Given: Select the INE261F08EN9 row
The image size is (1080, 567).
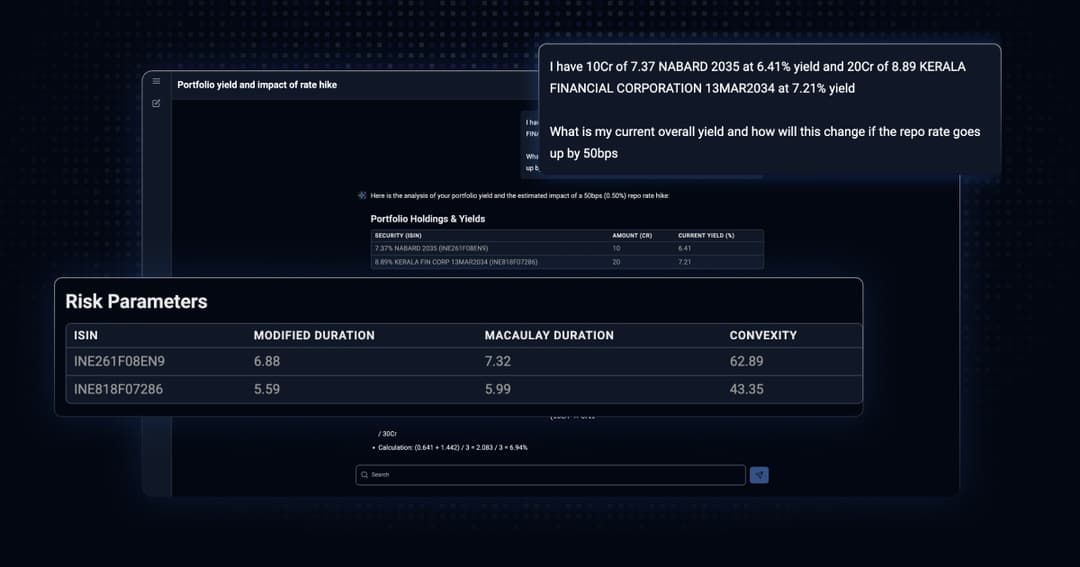Looking at the screenshot, I should [464, 361].
